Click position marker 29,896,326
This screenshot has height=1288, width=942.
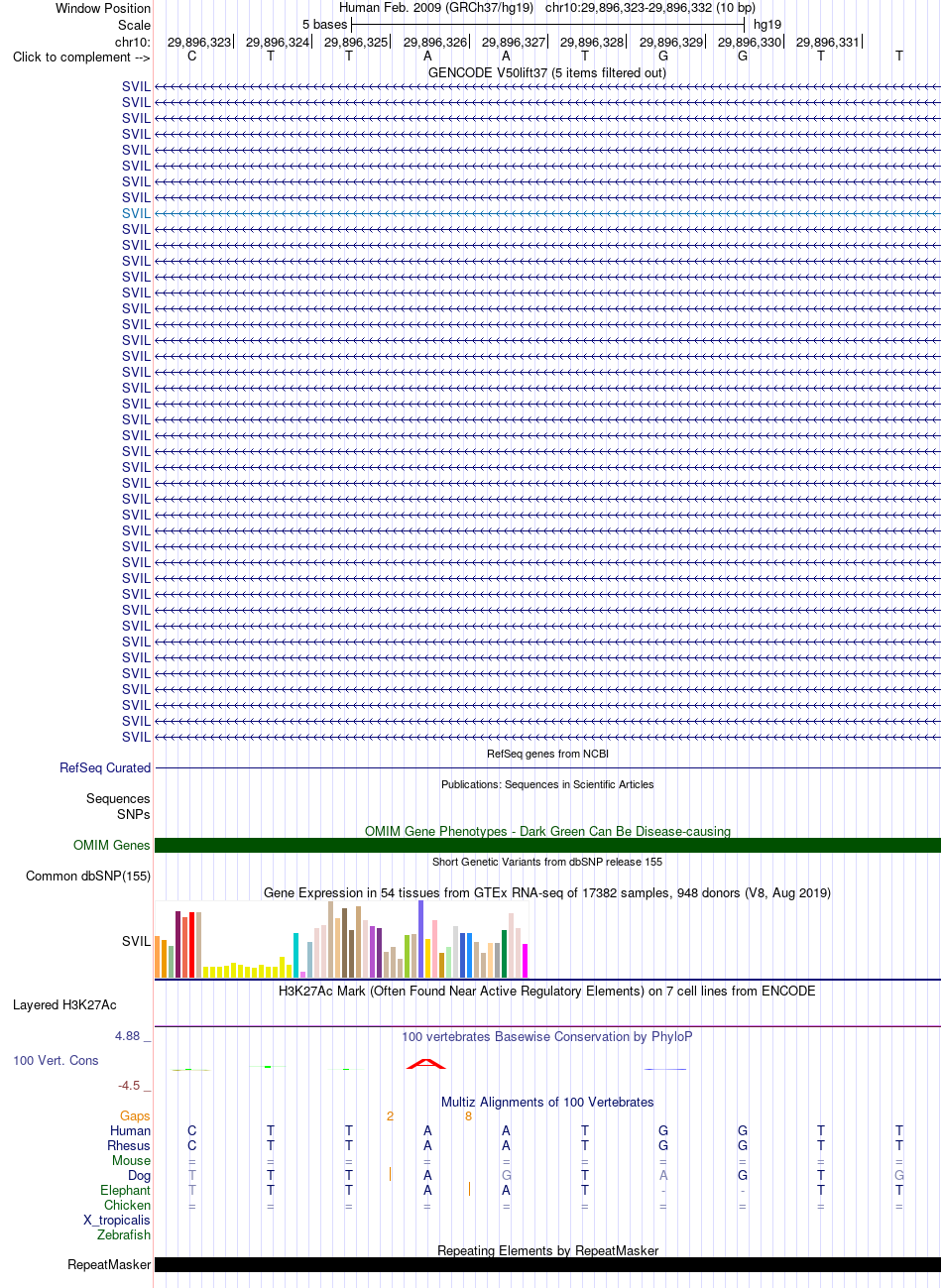(435, 42)
